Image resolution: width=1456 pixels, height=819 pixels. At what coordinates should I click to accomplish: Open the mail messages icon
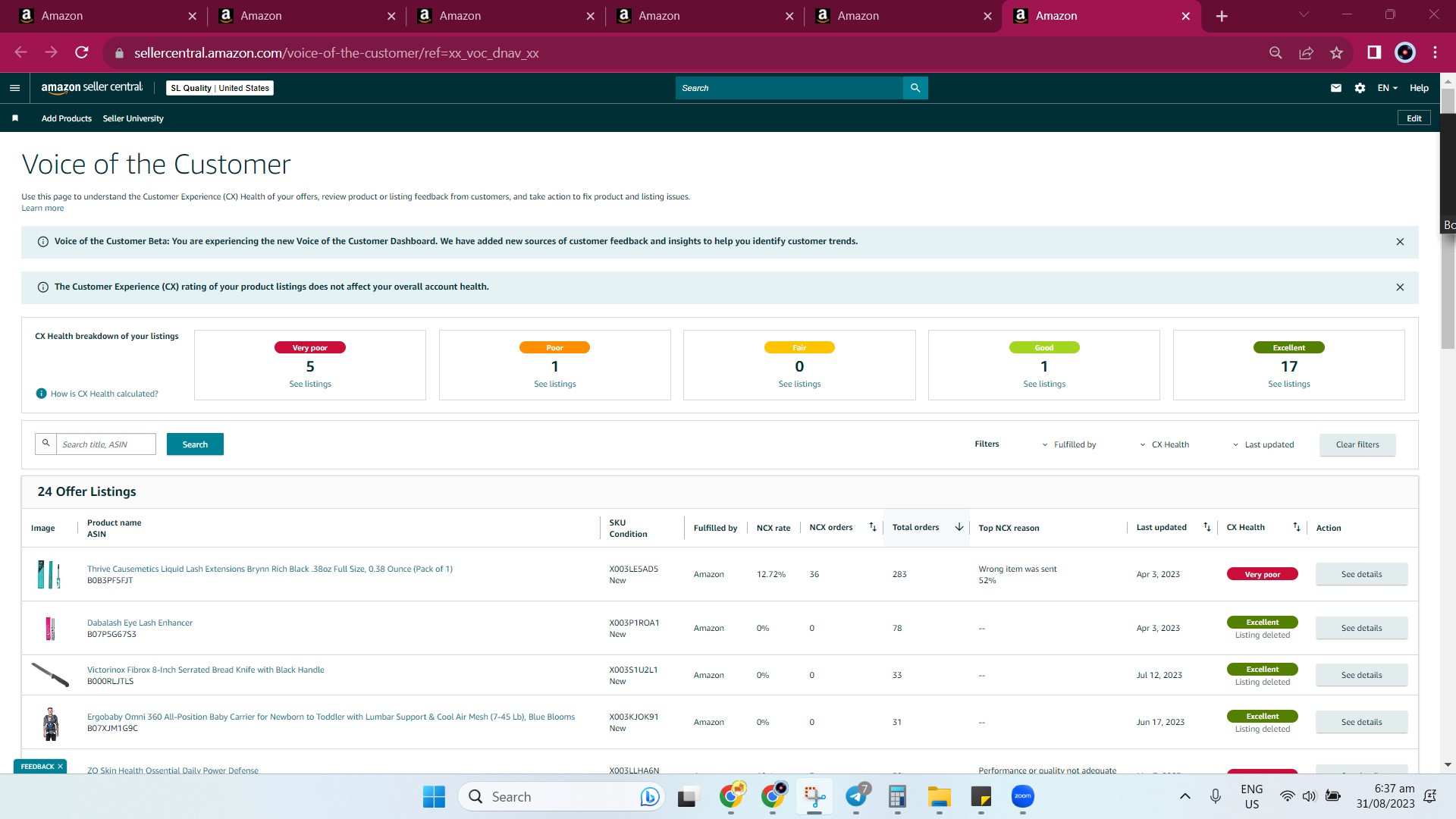coord(1335,88)
